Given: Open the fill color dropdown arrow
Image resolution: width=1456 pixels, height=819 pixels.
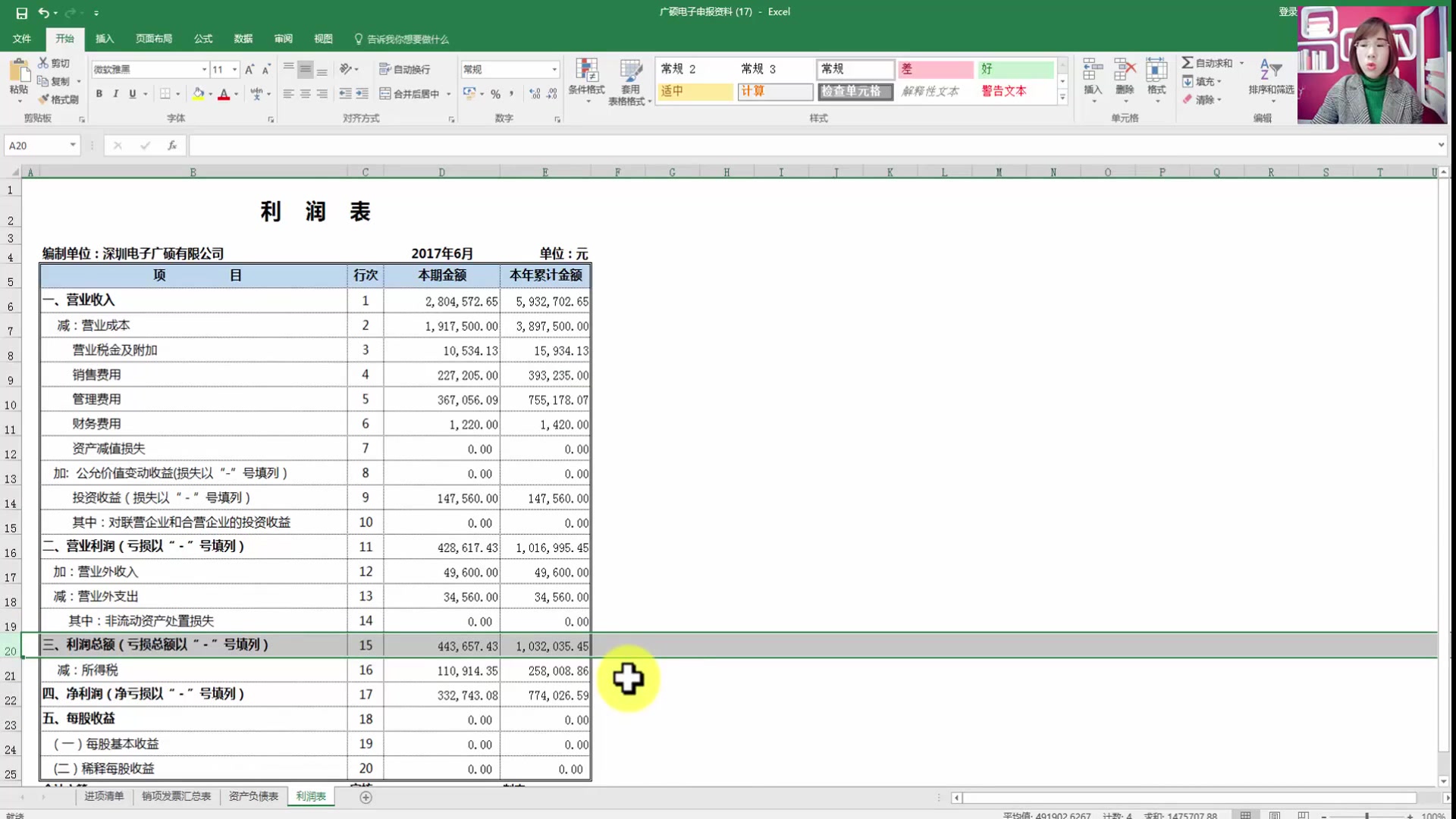Looking at the screenshot, I should tap(209, 94).
